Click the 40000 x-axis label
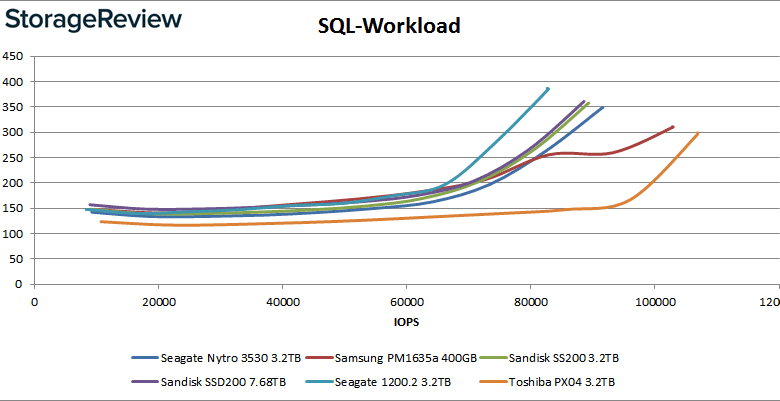Screen dimensions: 780x401 coord(282,302)
